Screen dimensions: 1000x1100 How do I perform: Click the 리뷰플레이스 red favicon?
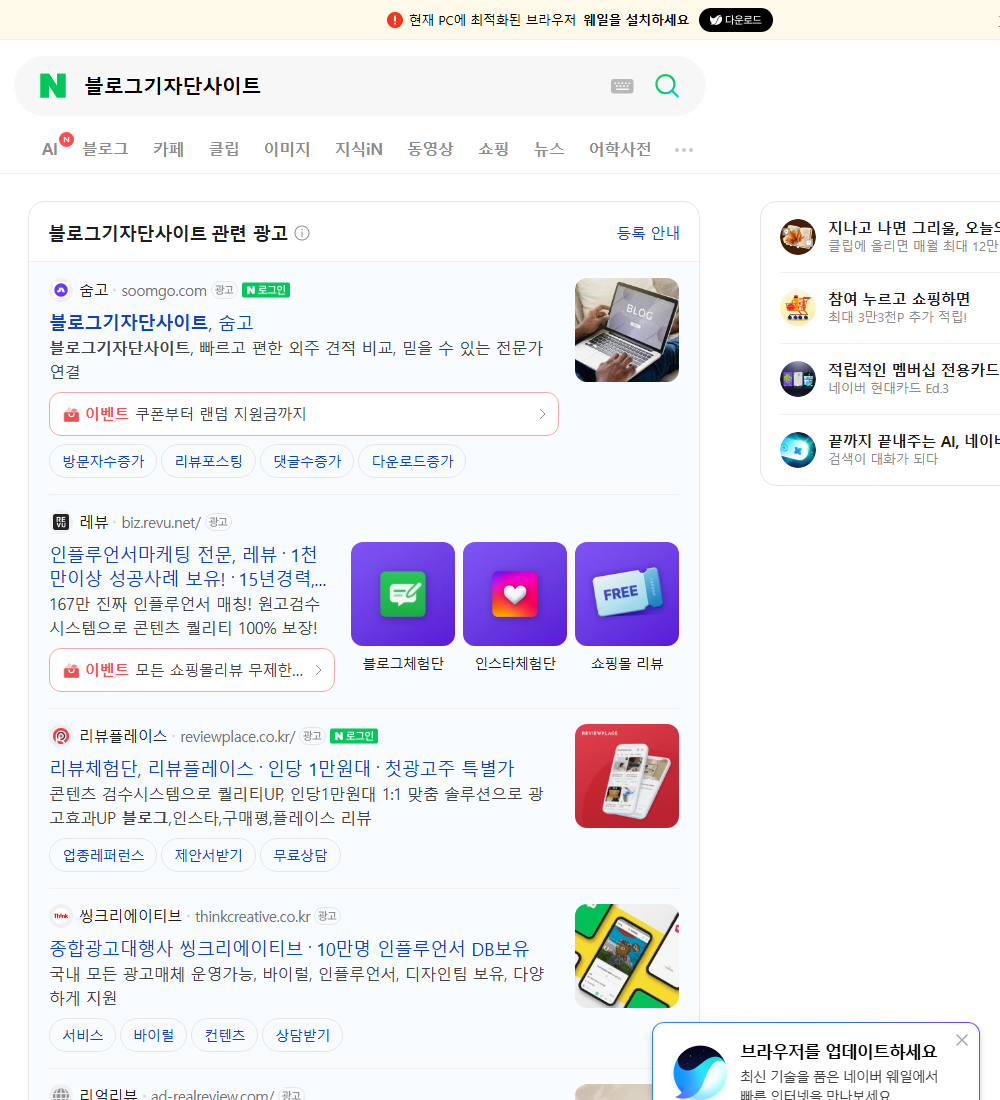pos(61,736)
